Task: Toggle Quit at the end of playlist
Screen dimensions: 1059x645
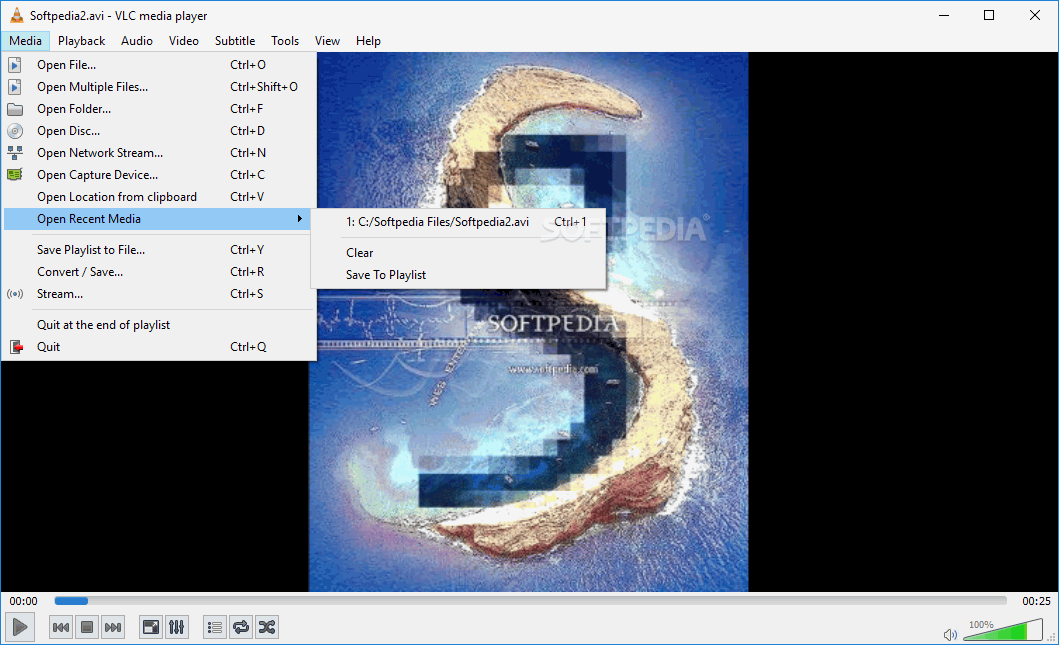Action: [x=159, y=325]
